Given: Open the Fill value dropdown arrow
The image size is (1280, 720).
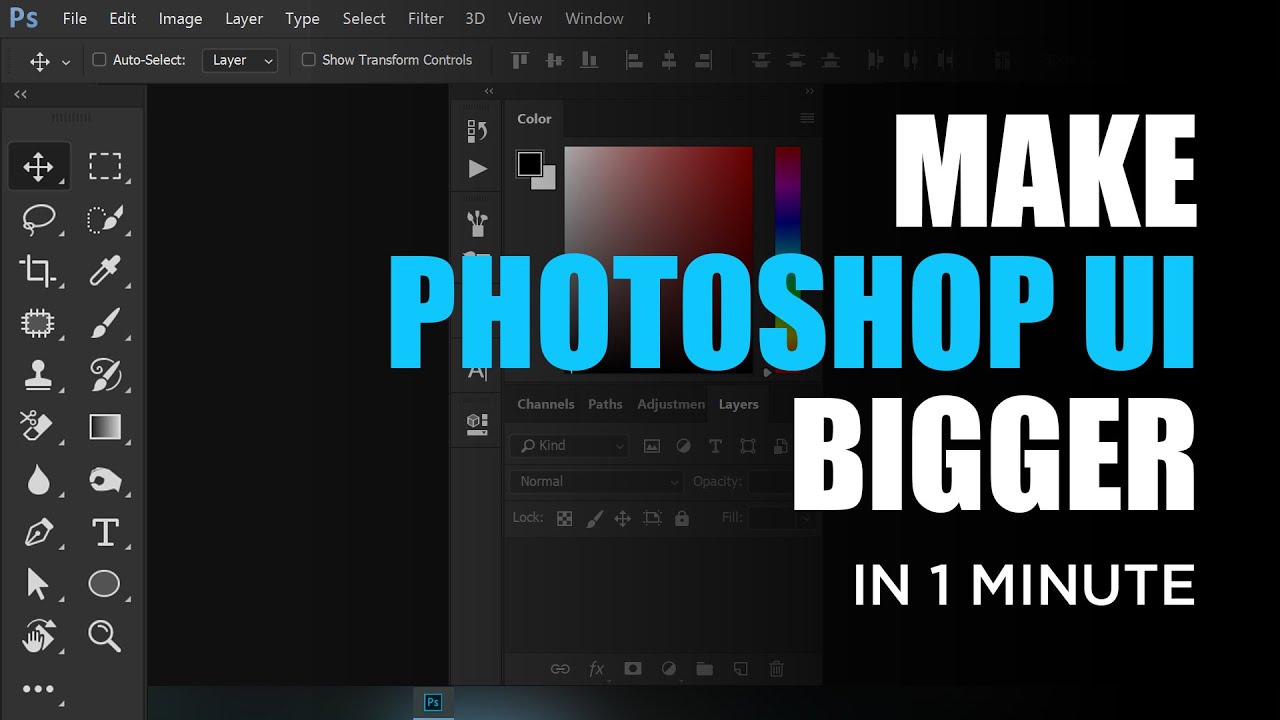Looking at the screenshot, I should [804, 519].
